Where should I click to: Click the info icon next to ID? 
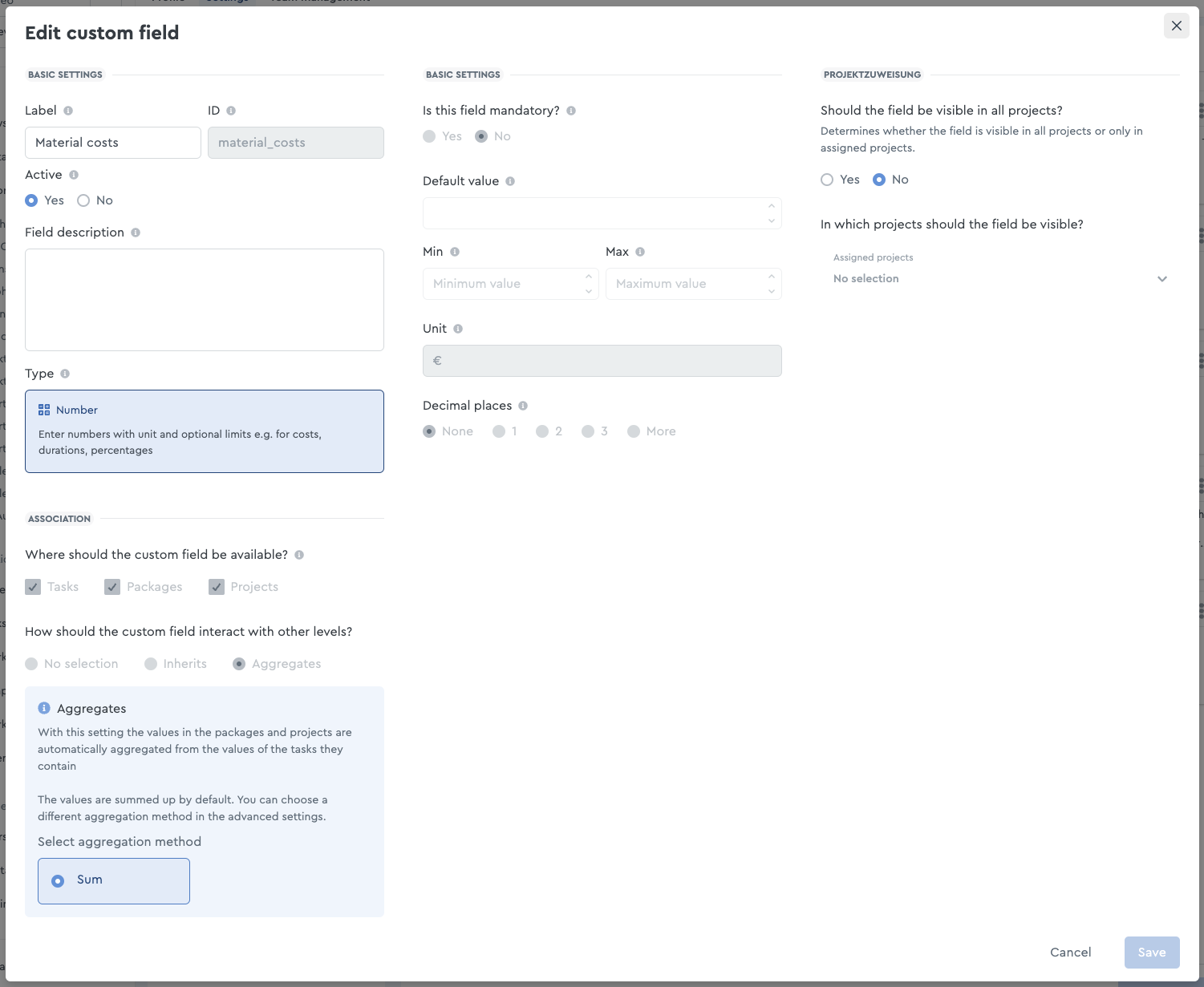(x=231, y=111)
